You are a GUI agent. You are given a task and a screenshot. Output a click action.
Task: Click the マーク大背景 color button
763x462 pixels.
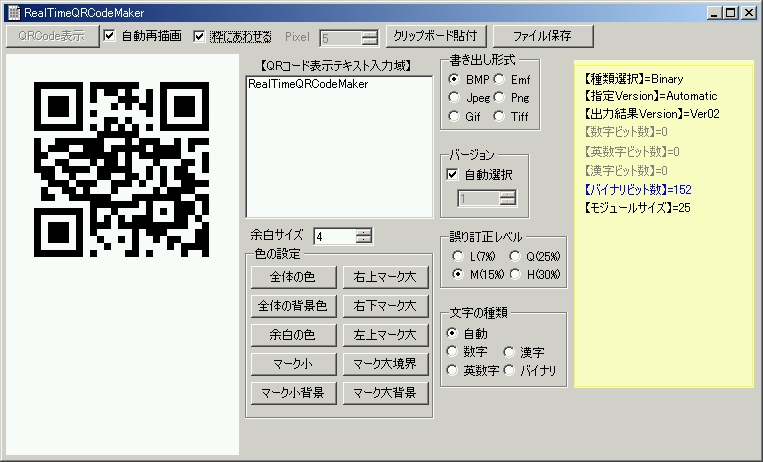(x=385, y=393)
